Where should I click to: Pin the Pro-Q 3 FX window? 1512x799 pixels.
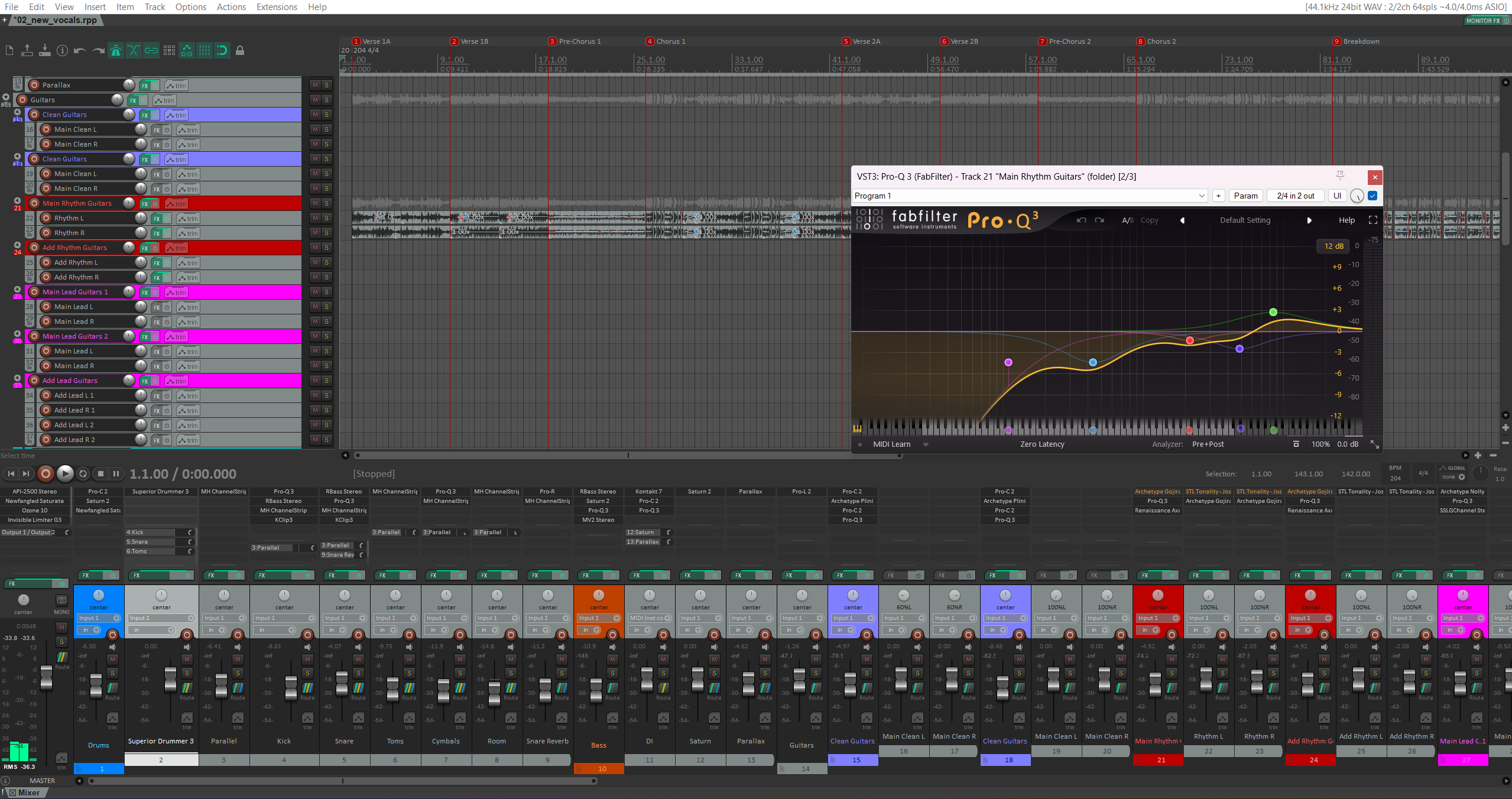click(x=1340, y=176)
